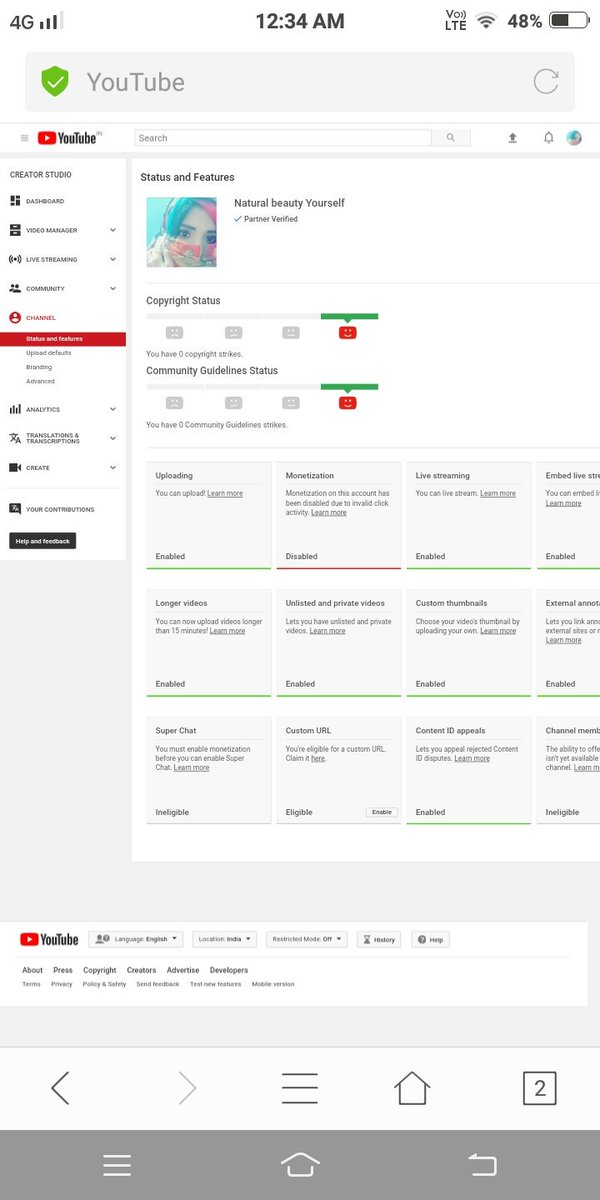Screen dimensions: 600x1200
Task: Click the footer Help button
Action: coord(431,939)
